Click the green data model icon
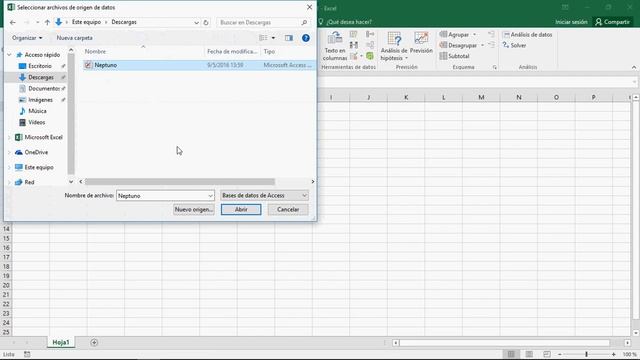Screen dimensions: 640x360 pyautogui.click(x=370, y=56)
